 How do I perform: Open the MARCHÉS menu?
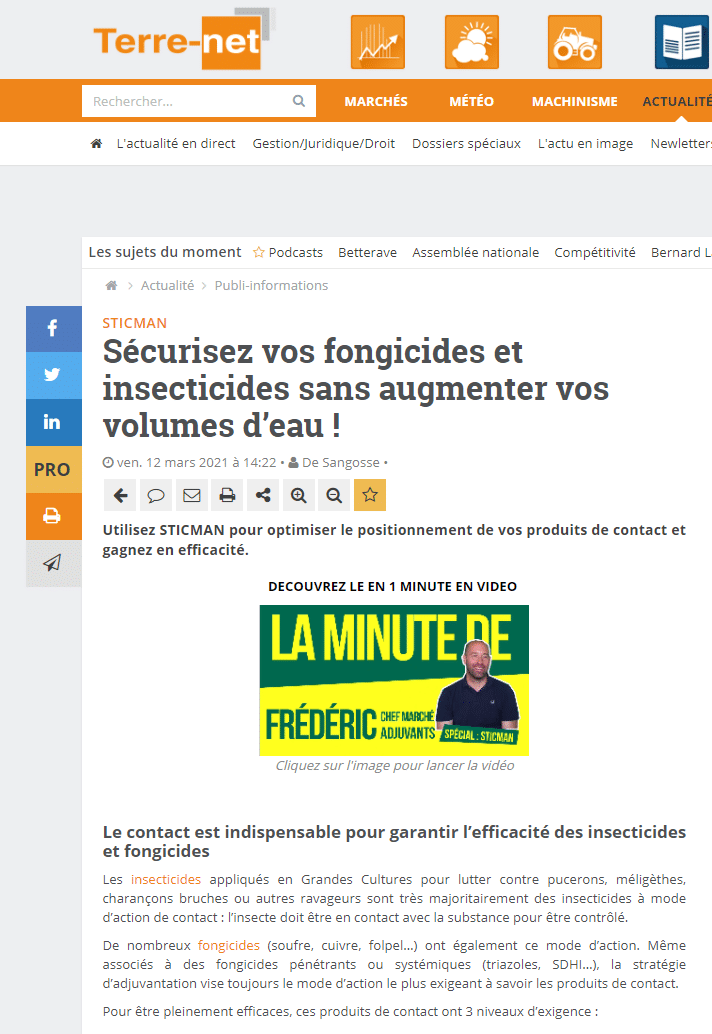coord(376,101)
